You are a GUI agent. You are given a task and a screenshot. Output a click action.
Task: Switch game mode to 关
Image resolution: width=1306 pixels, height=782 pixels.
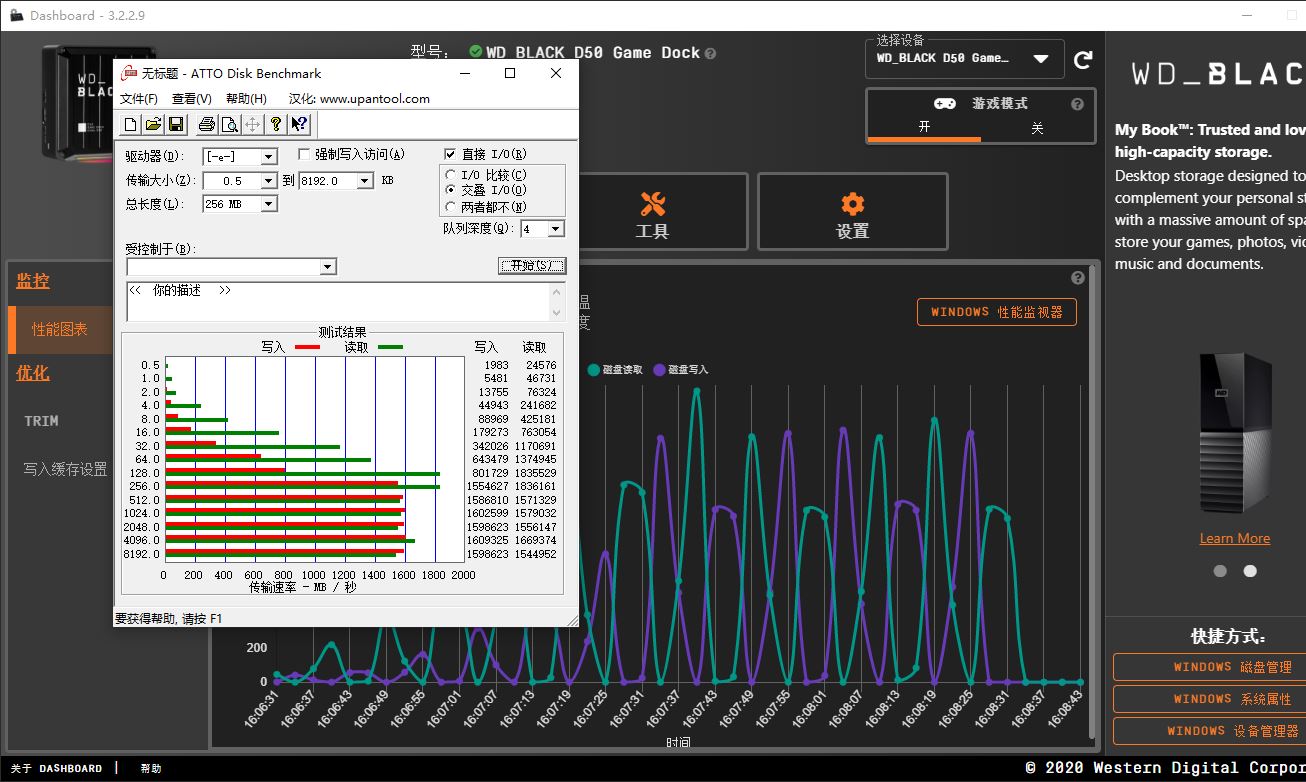[x=1038, y=128]
